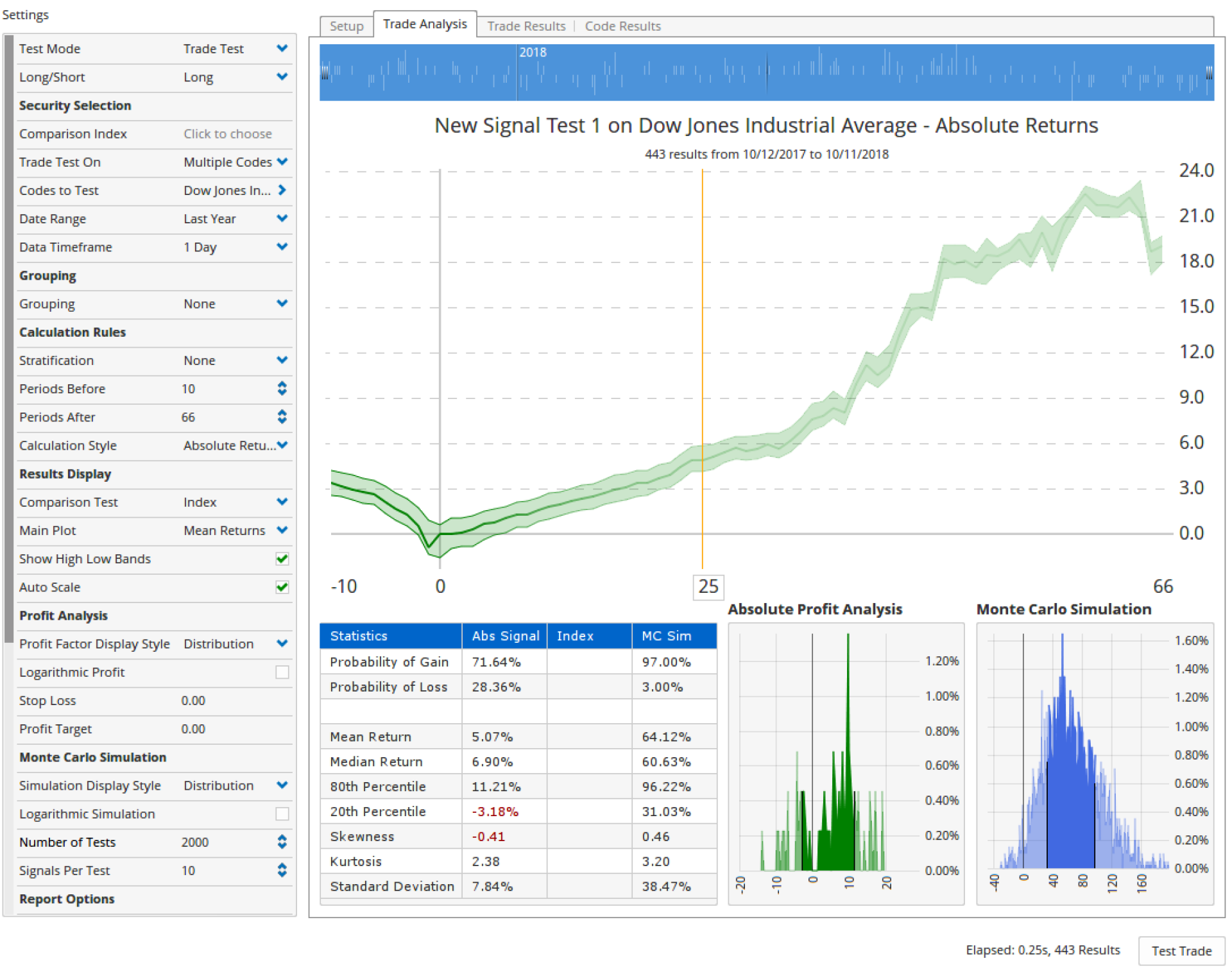Click the Main Plot chevron icon
The height and width of the screenshot is (972, 1232).
click(x=282, y=530)
